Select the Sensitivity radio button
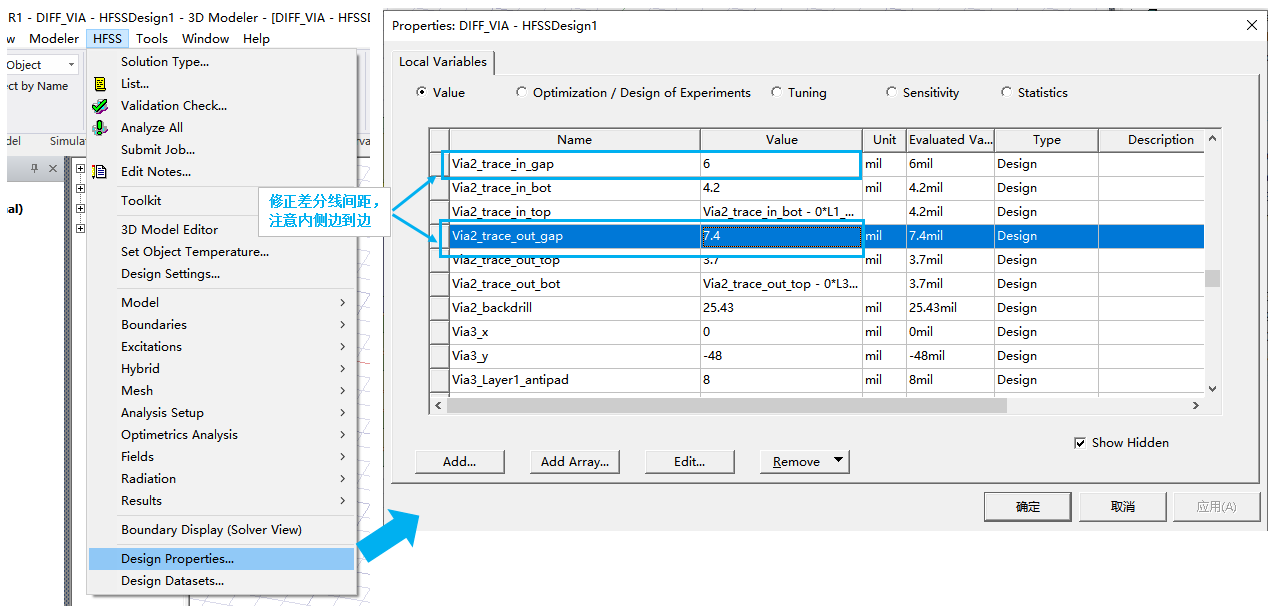This screenshot has width=1273, height=606. point(891,92)
